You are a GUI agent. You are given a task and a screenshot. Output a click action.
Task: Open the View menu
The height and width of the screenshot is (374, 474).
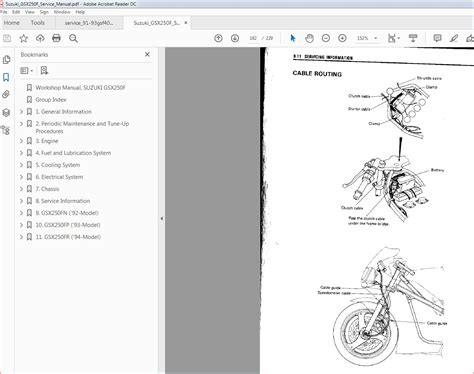[30, 12]
